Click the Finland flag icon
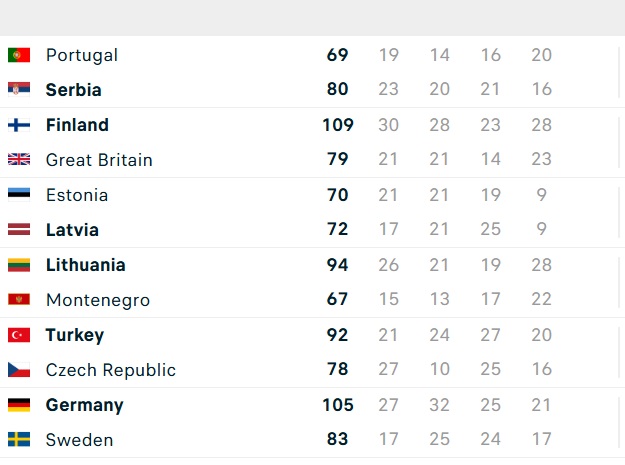The image size is (625, 465). tap(19, 125)
